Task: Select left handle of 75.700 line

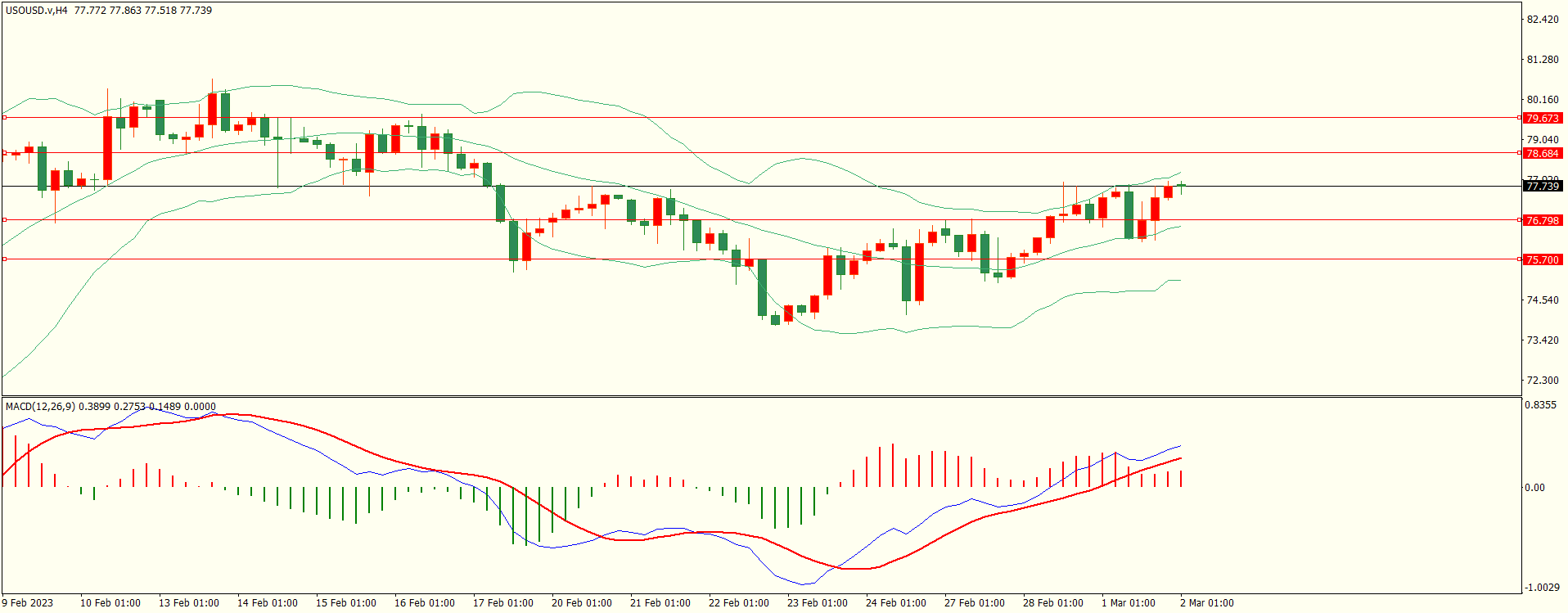Action: click(x=4, y=259)
